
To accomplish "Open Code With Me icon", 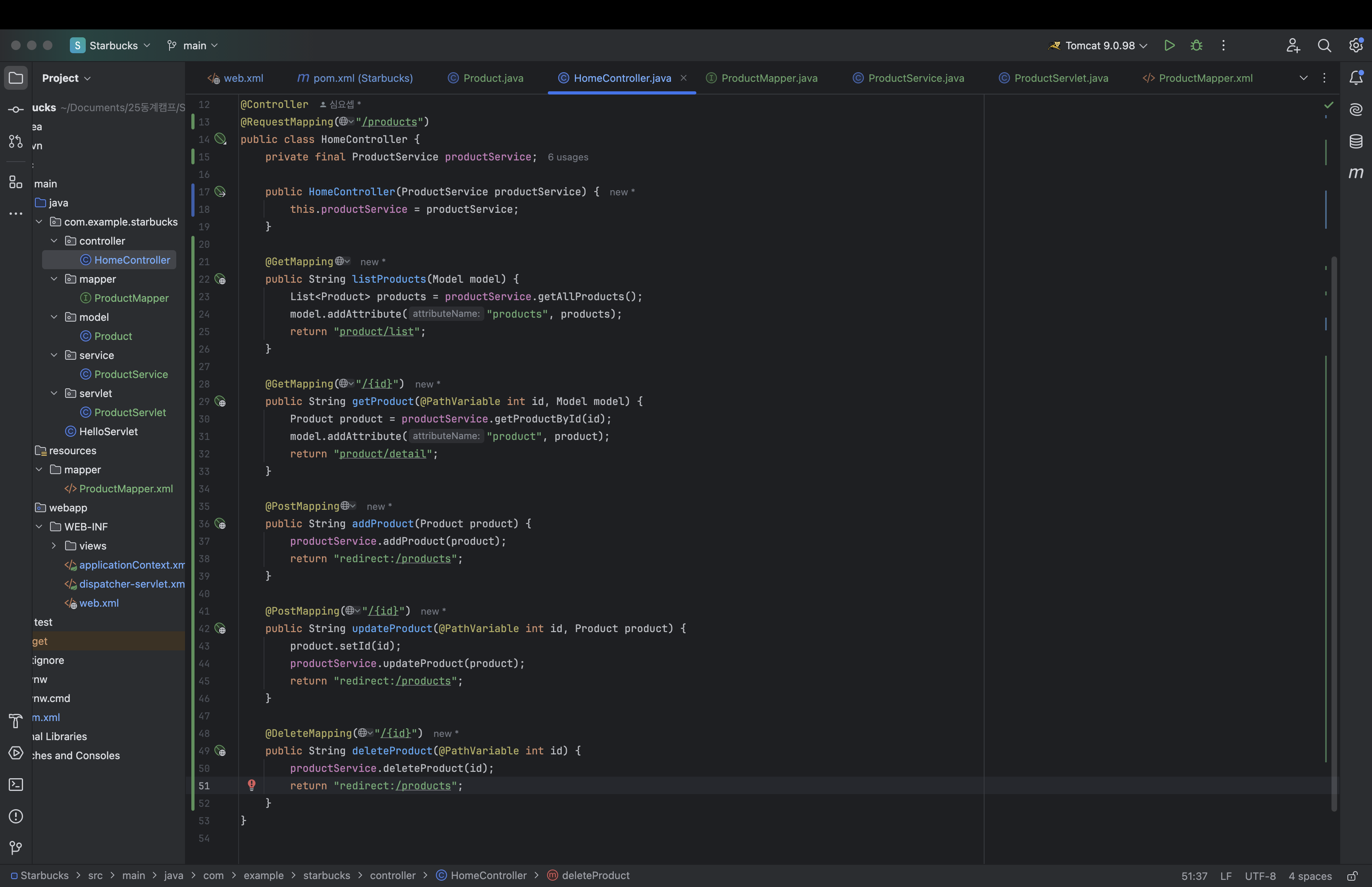I will point(1293,45).
